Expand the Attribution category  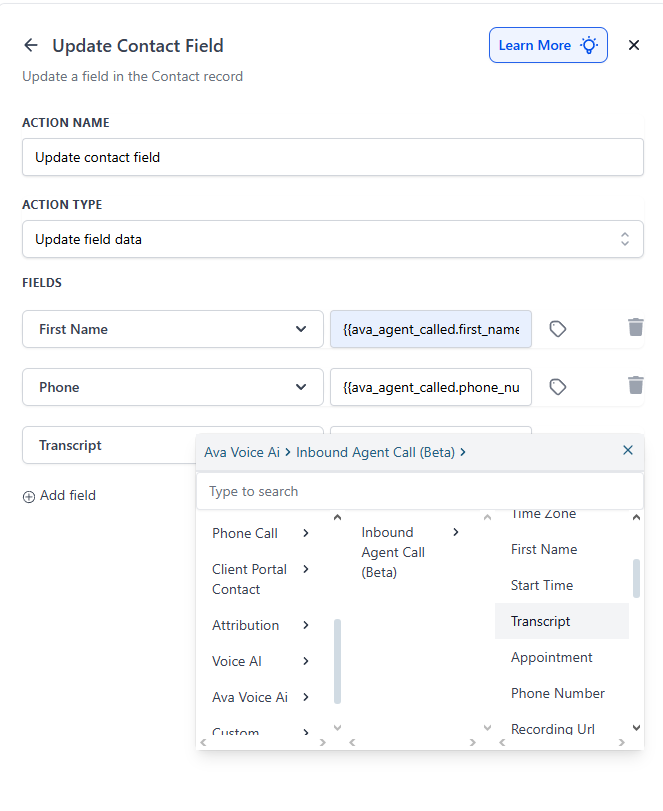261,625
